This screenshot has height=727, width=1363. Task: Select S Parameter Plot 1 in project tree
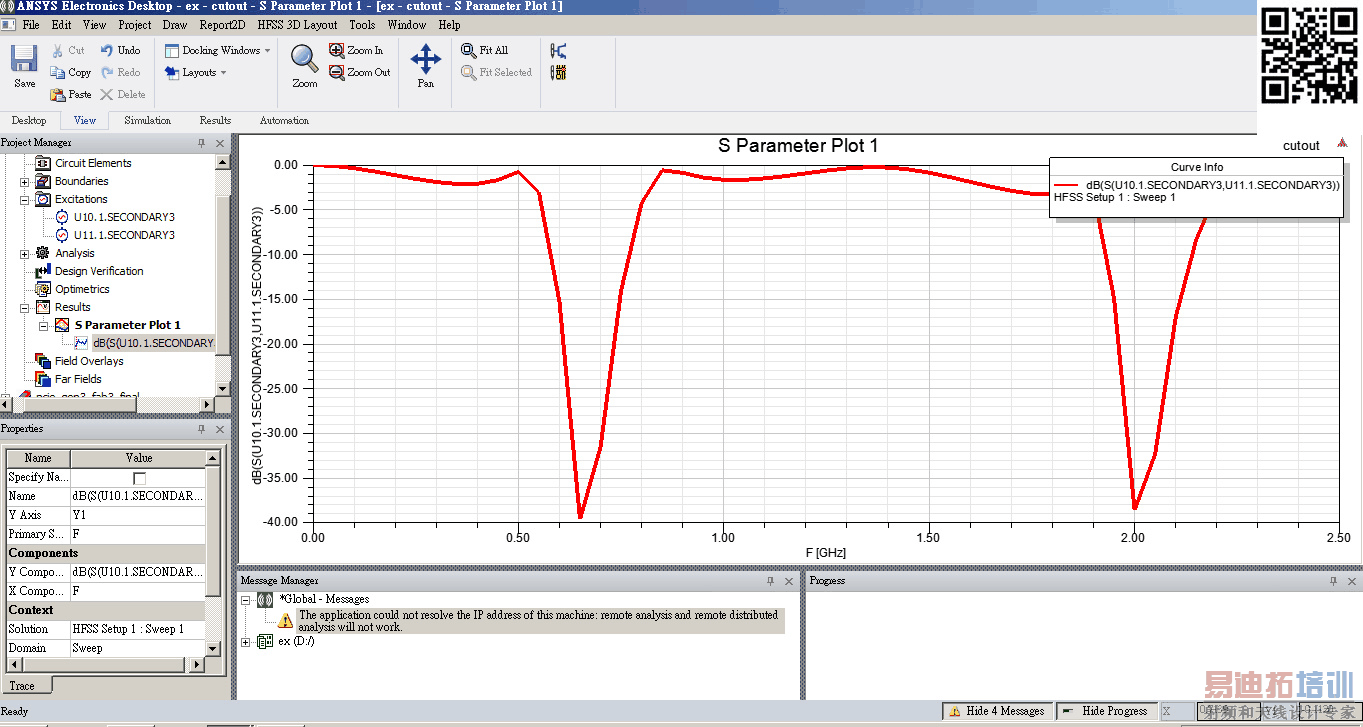(x=128, y=325)
